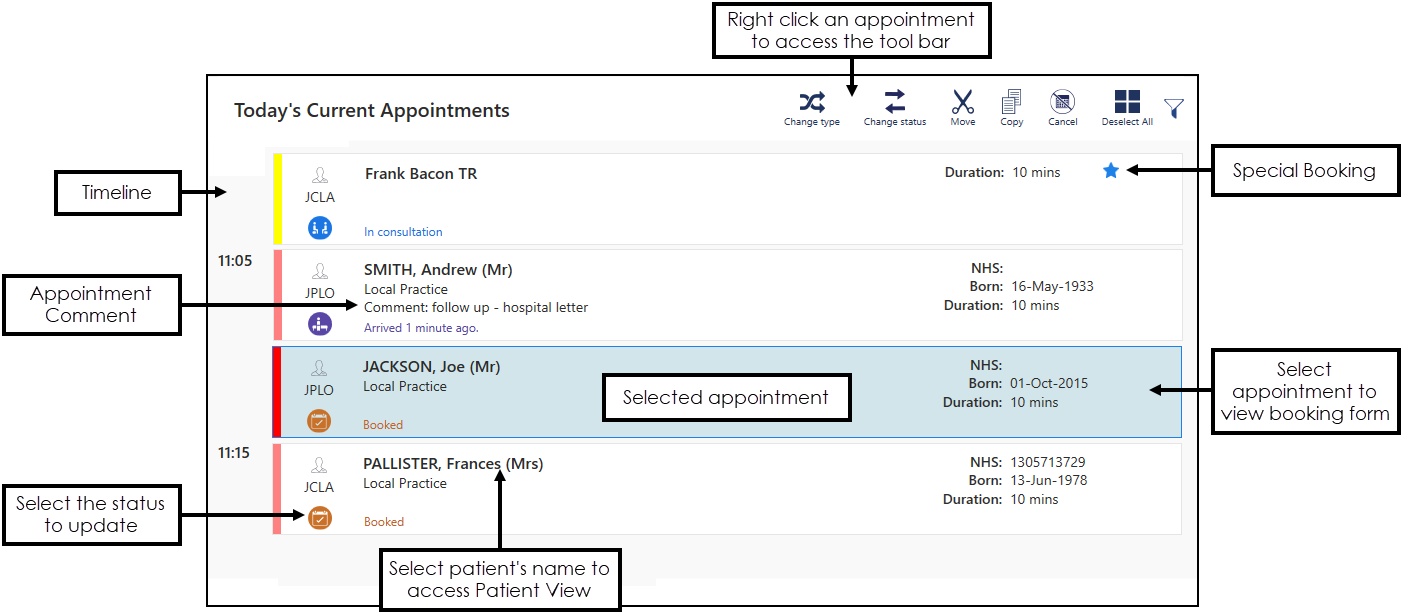The height and width of the screenshot is (614, 1403).
Task: Click Frank Bacon's in-consultation status icon
Action: pyautogui.click(x=320, y=228)
